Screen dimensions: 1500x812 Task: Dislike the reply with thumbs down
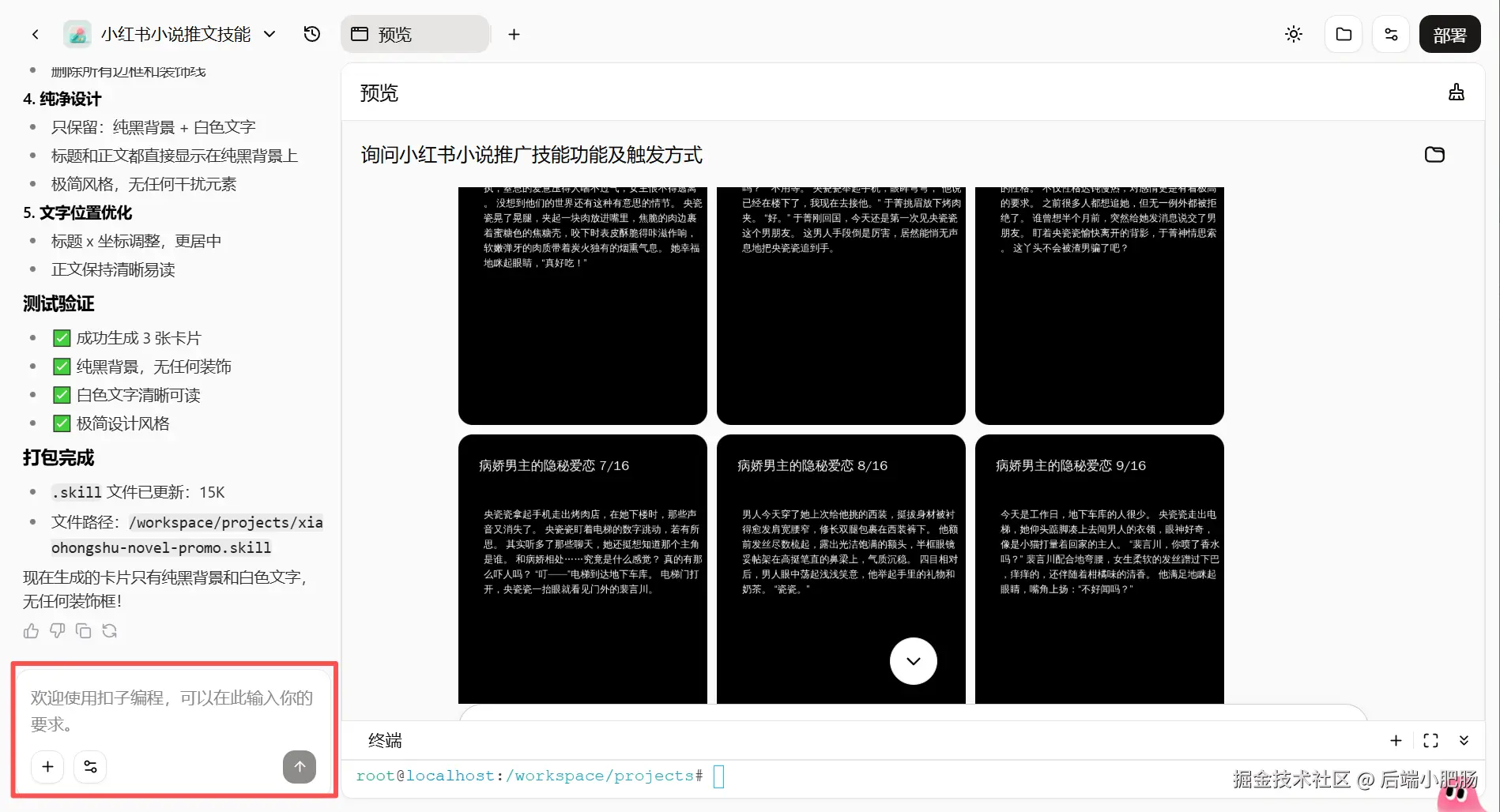57,630
